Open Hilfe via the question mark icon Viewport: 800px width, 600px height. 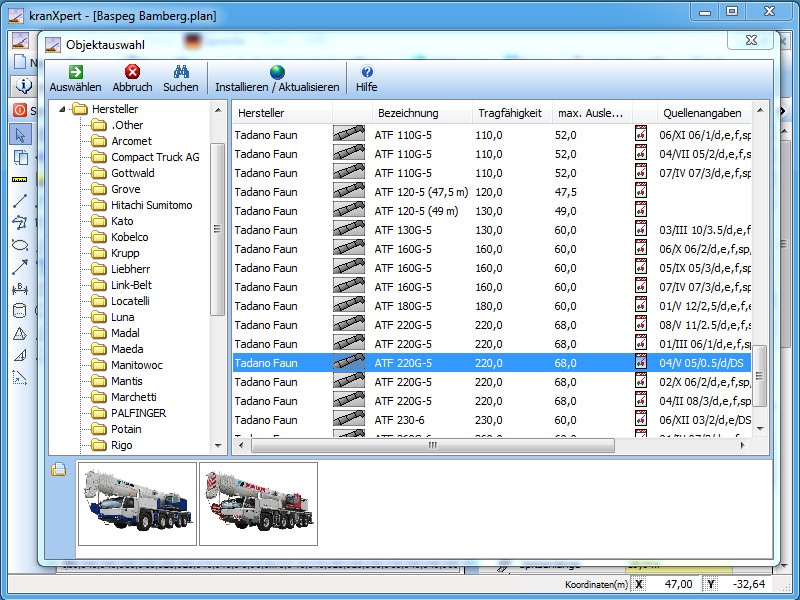(367, 72)
